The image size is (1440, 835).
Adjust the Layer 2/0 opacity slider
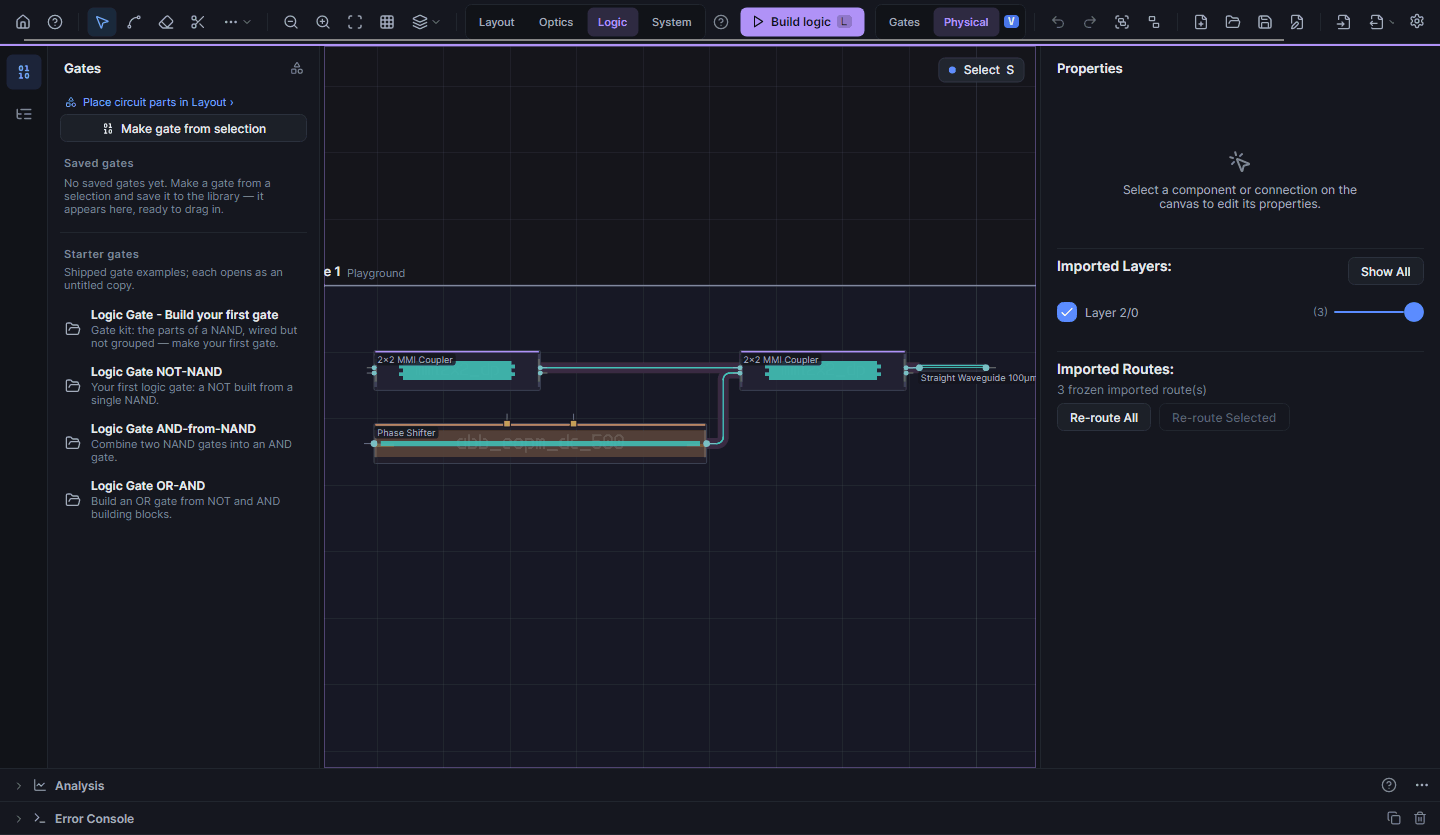(x=1378, y=312)
